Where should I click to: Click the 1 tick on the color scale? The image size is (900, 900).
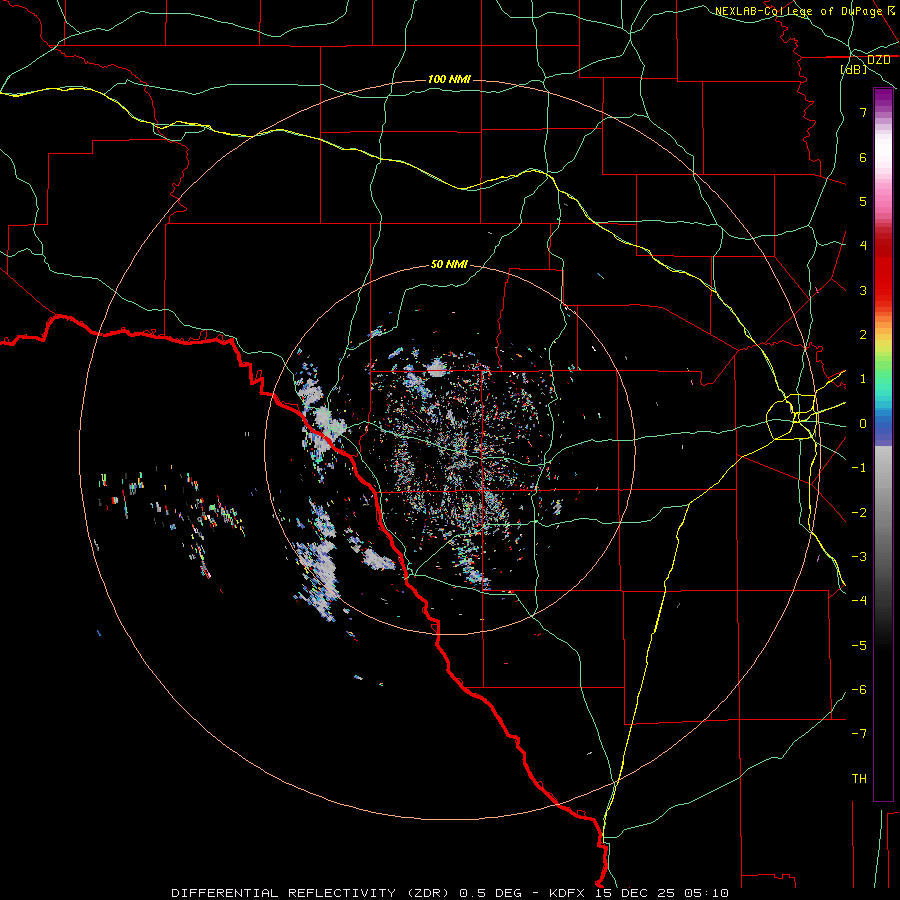coord(863,379)
